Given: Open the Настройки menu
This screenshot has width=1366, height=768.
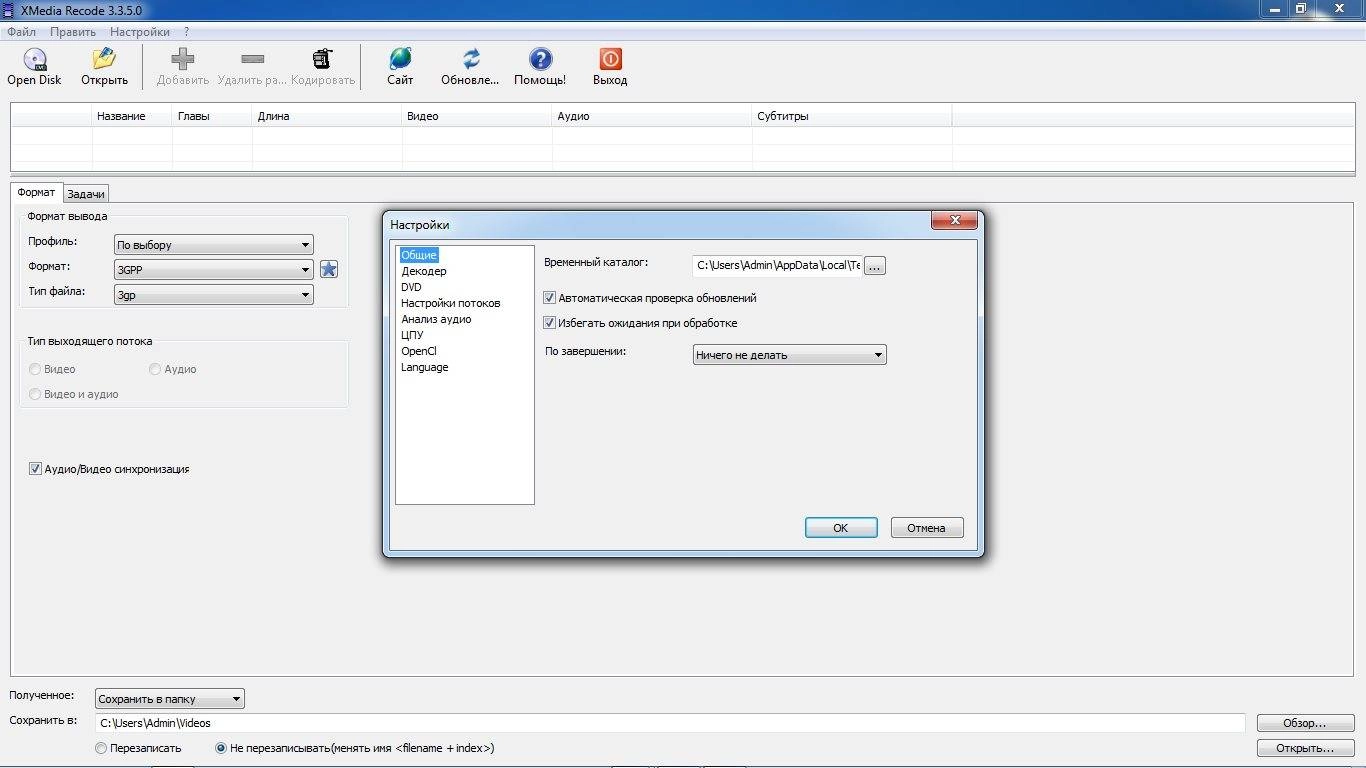Looking at the screenshot, I should [140, 32].
